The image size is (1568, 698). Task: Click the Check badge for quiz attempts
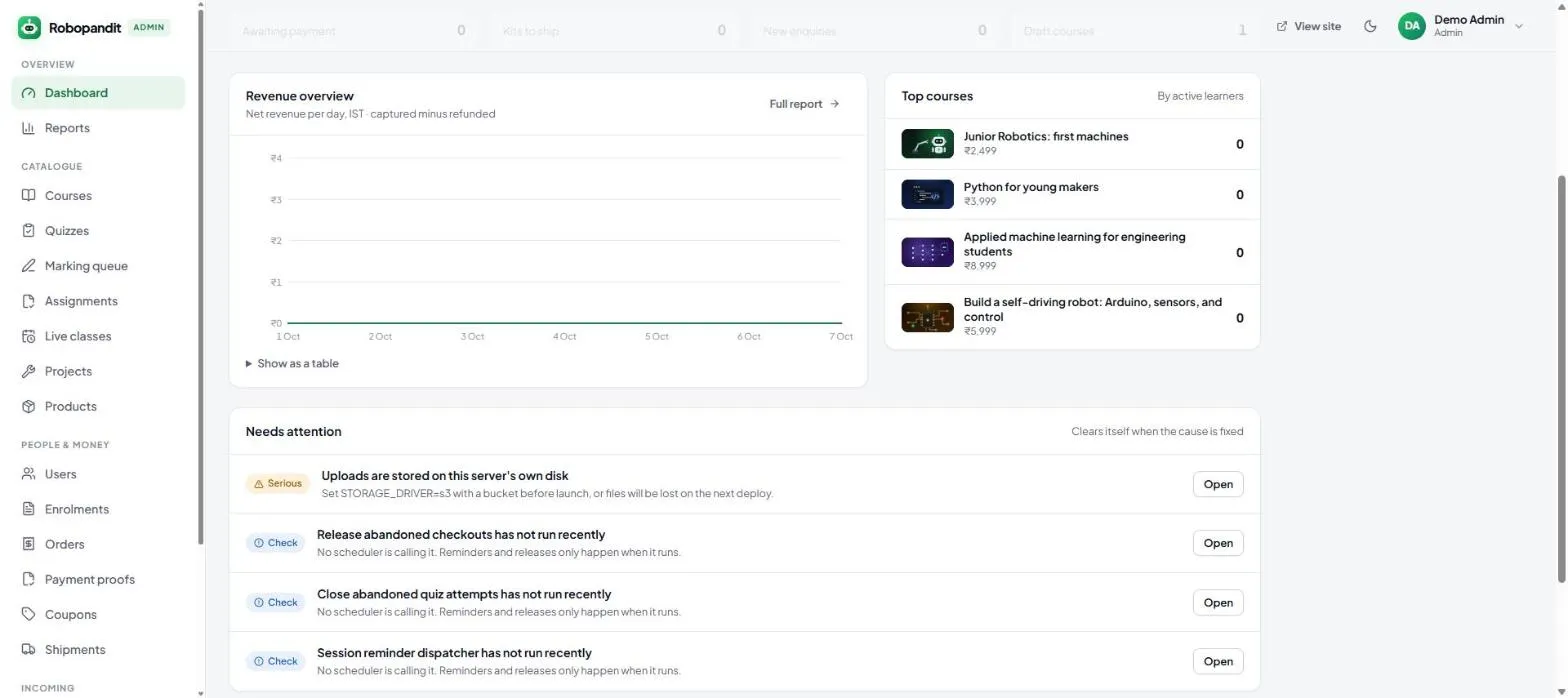[275, 602]
